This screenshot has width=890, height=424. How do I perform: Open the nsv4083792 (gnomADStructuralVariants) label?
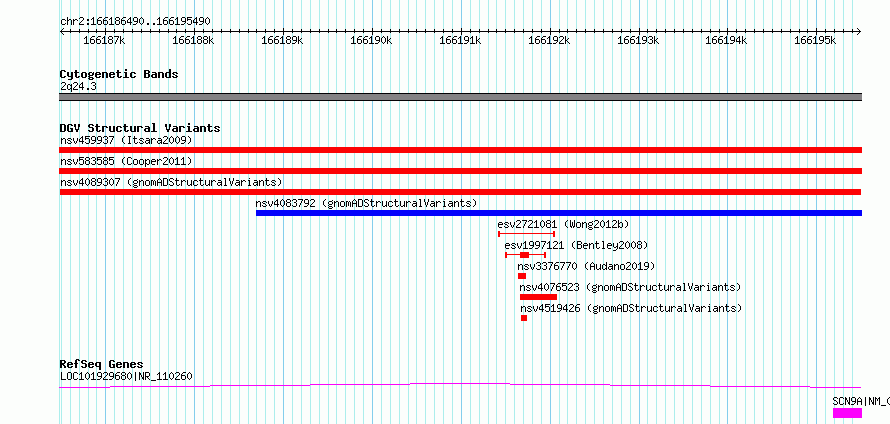[366, 203]
